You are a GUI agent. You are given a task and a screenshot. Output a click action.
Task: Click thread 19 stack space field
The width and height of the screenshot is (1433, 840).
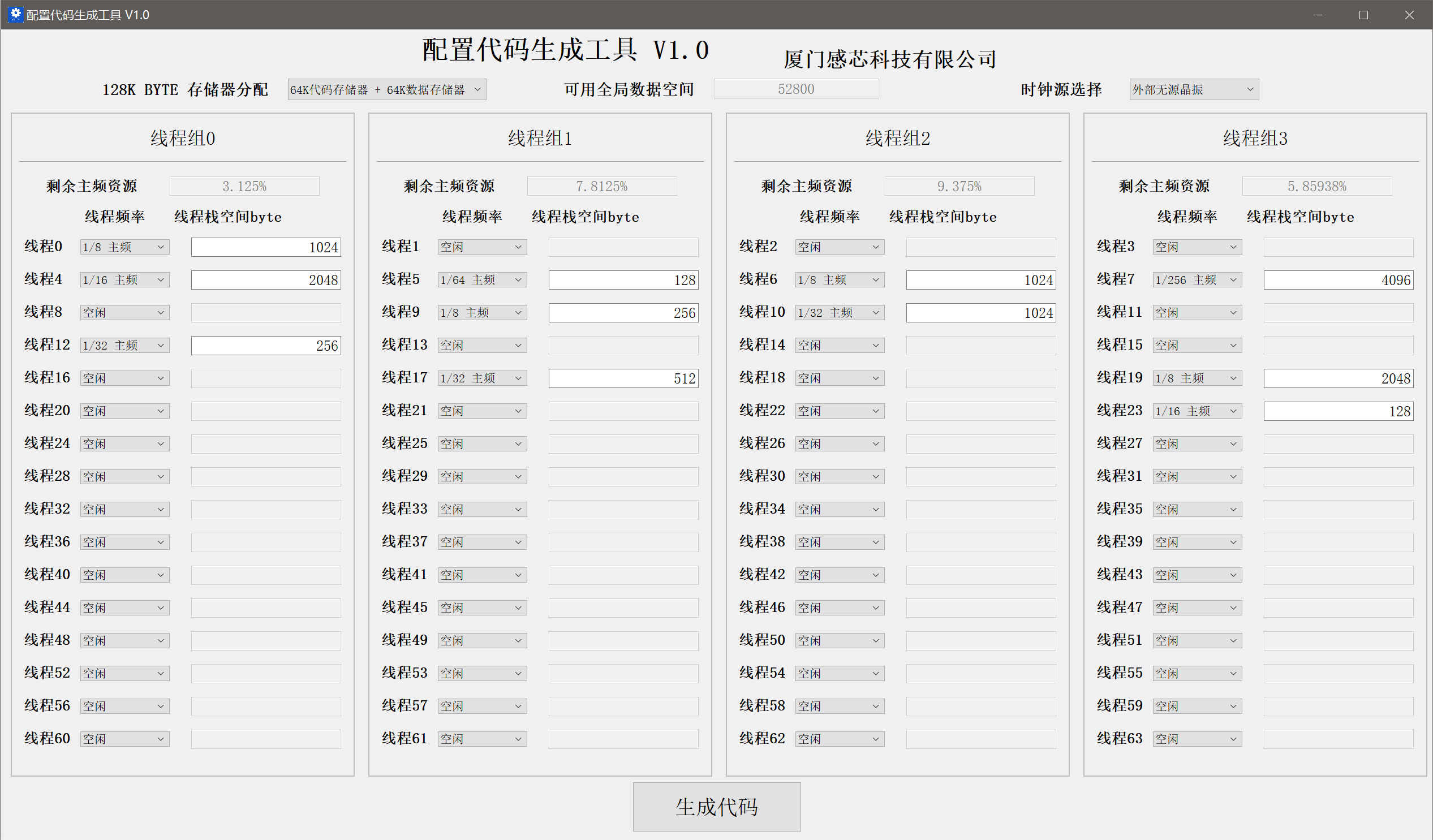pyautogui.click(x=1338, y=378)
